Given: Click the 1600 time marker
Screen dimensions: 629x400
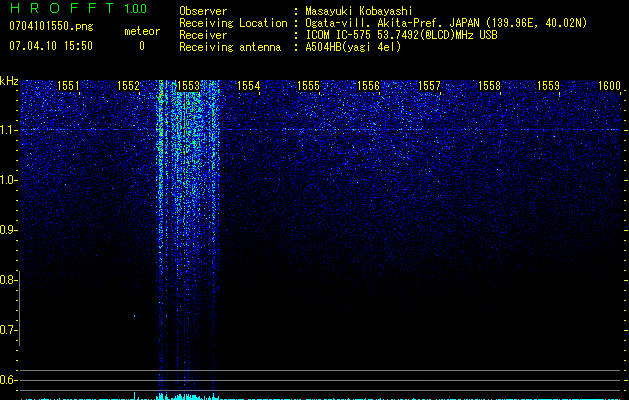Looking at the screenshot, I should click(x=609, y=86).
